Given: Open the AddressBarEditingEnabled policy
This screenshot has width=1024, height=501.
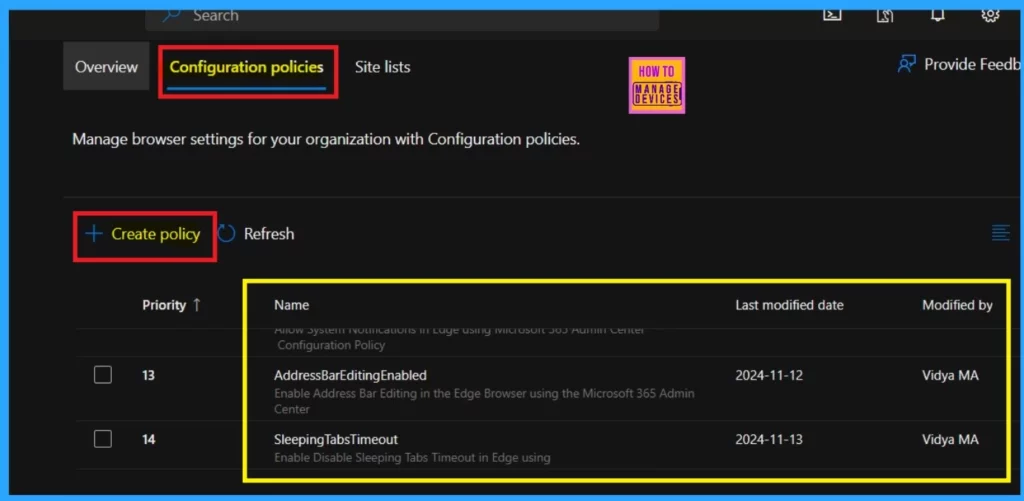Looking at the screenshot, I should point(350,376).
